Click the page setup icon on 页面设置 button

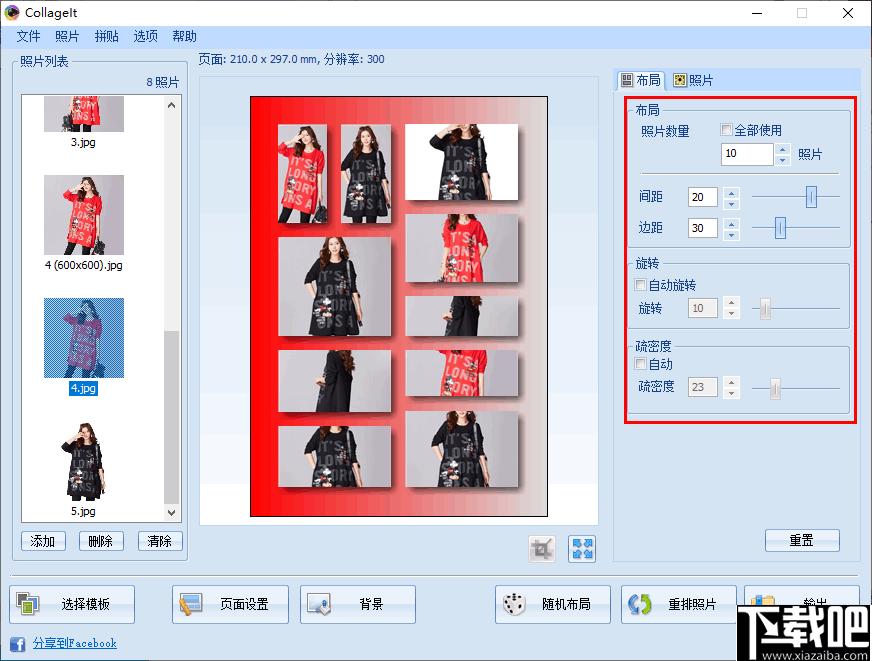[191, 604]
